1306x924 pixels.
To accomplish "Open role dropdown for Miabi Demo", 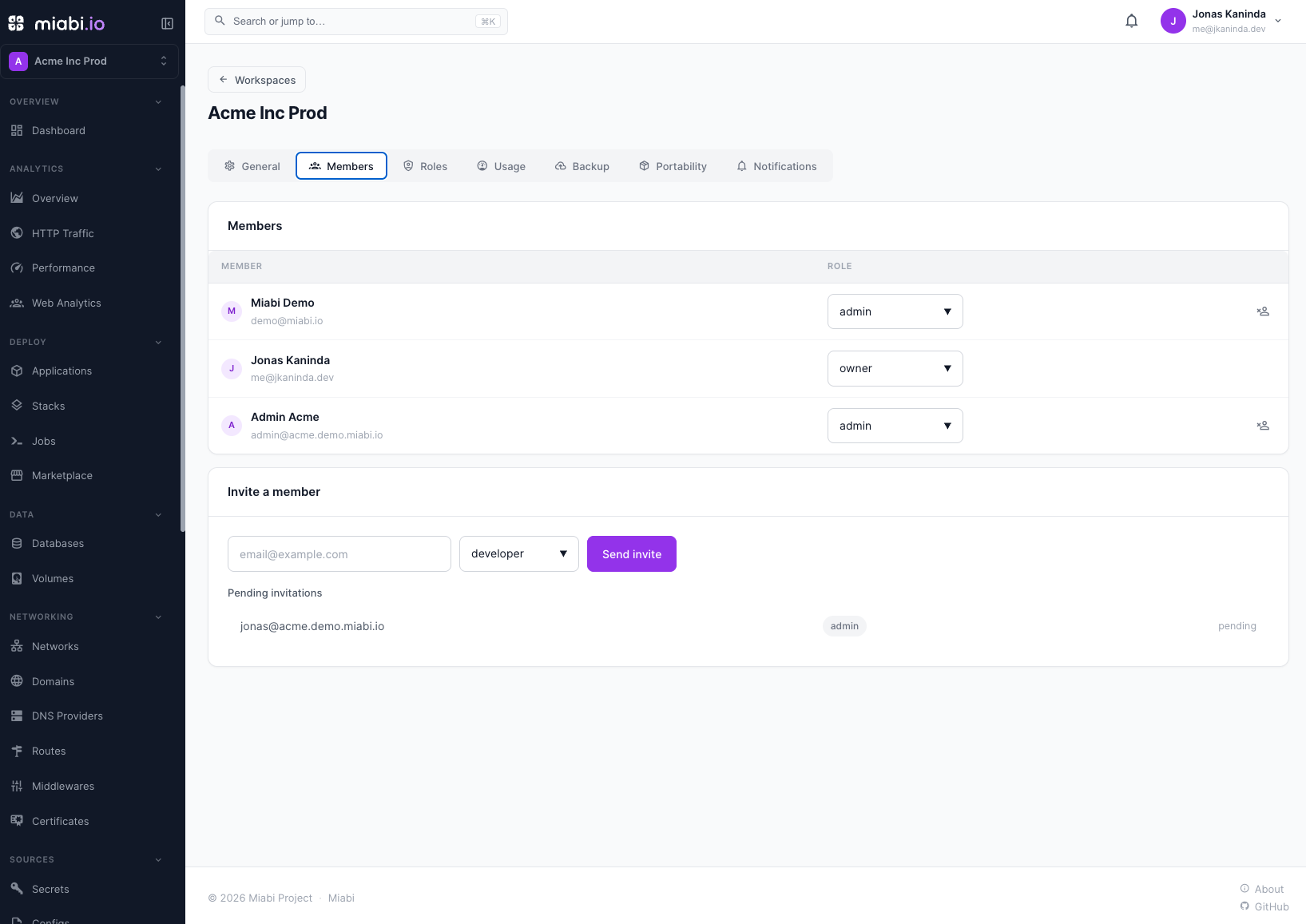I will [x=895, y=311].
